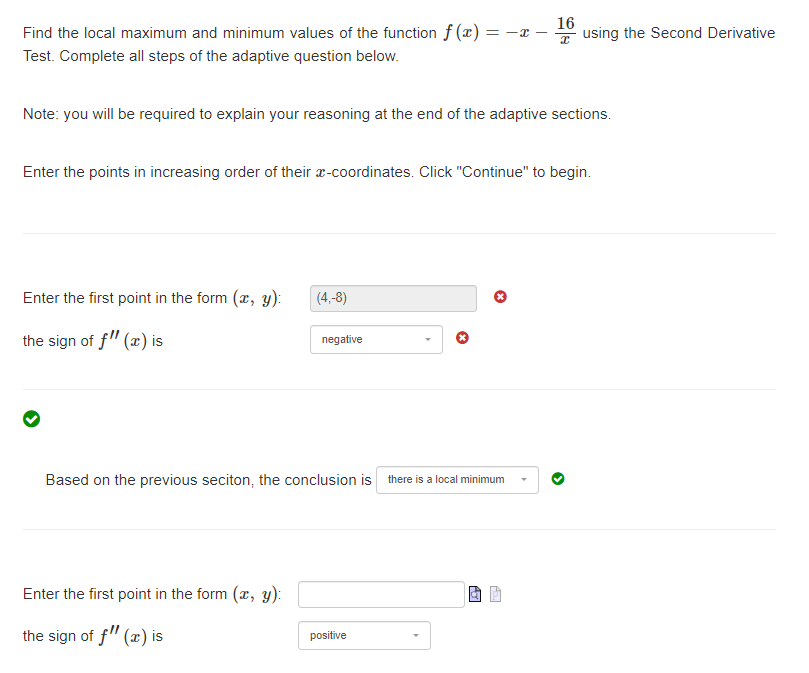Viewport: 809px width, 673px height.
Task: Click the empty first point entry box
Action: (x=380, y=593)
